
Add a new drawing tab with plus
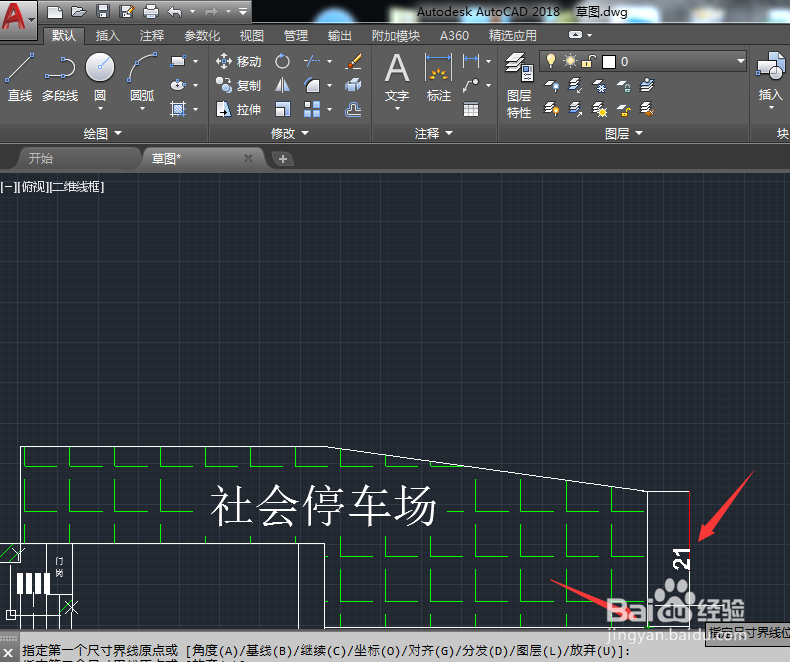(283, 159)
